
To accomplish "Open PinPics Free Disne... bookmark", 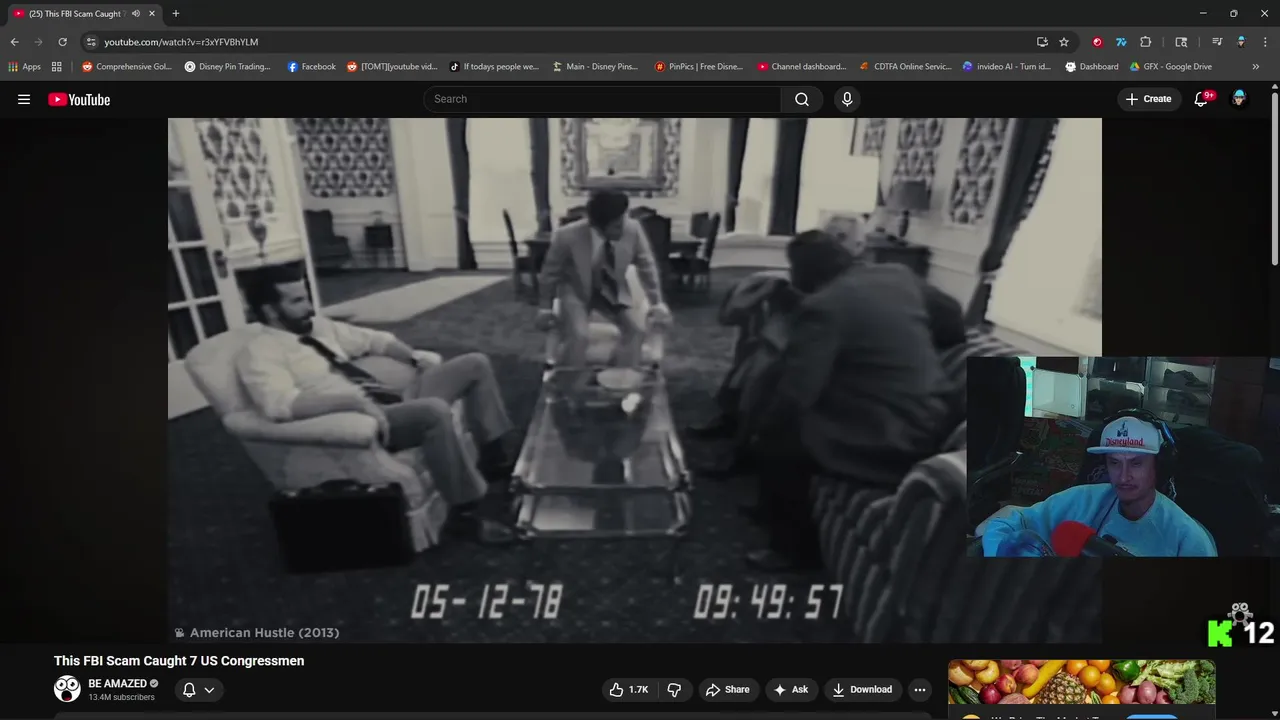I will coord(699,67).
